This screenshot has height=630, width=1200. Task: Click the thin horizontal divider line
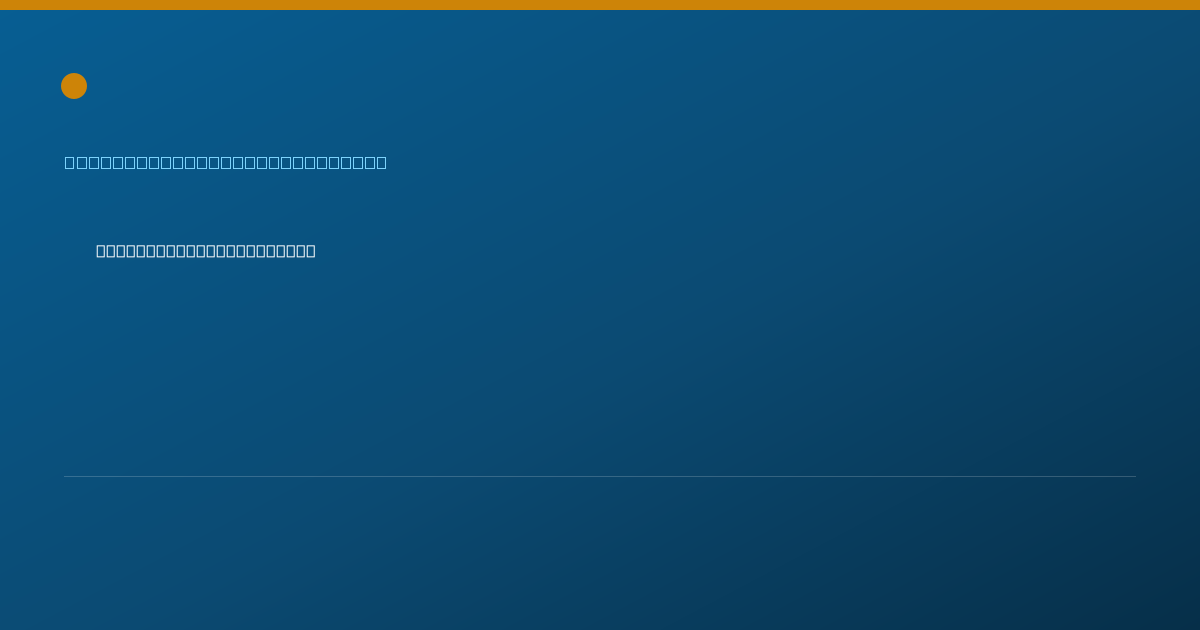pos(600,476)
